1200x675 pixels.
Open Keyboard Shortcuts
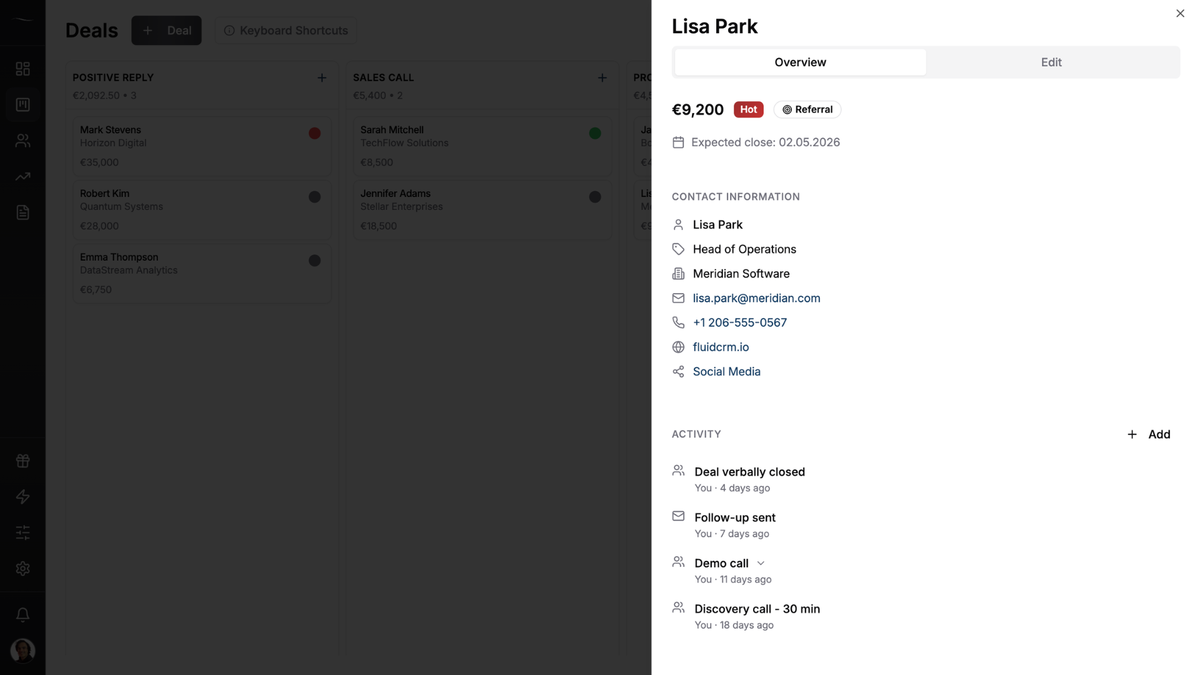285,30
